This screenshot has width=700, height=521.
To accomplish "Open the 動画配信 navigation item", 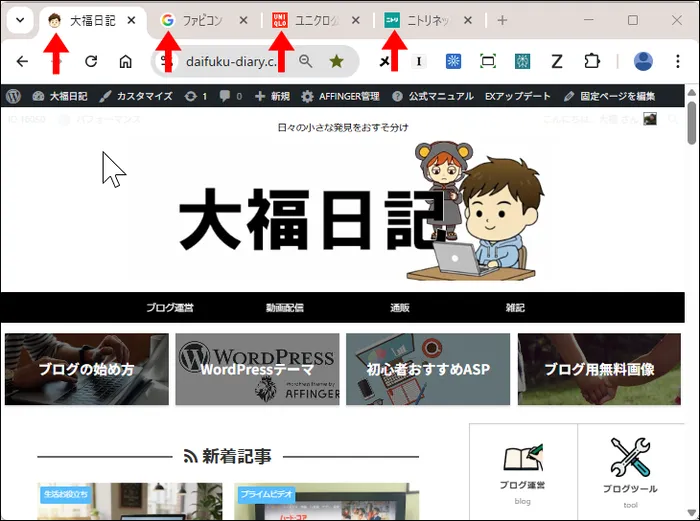I will pyautogui.click(x=285, y=308).
